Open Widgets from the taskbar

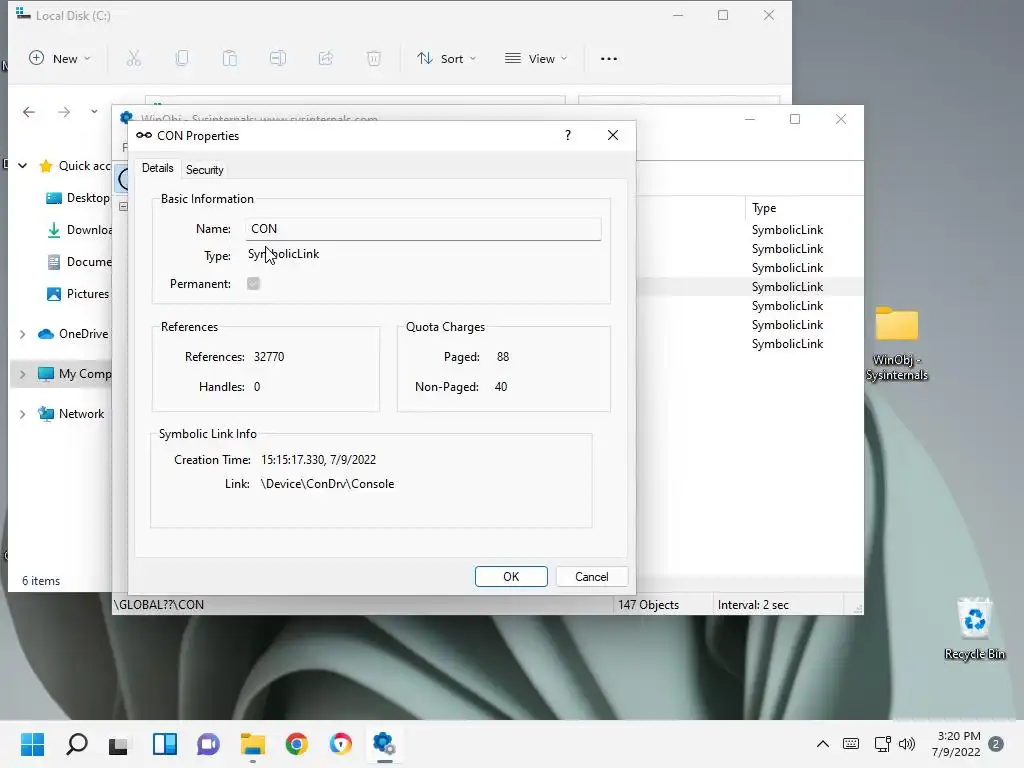point(165,744)
